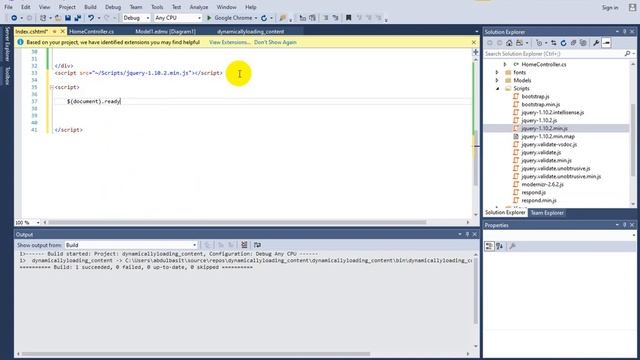Select bootstrap.js in Solution Explorer
Viewport: 640px width, 360px height.
(x=535, y=96)
